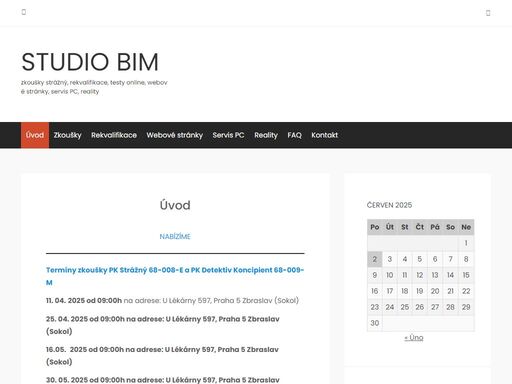Click calendar day 7
Screen dimensions: 512x384
pos(450,259)
